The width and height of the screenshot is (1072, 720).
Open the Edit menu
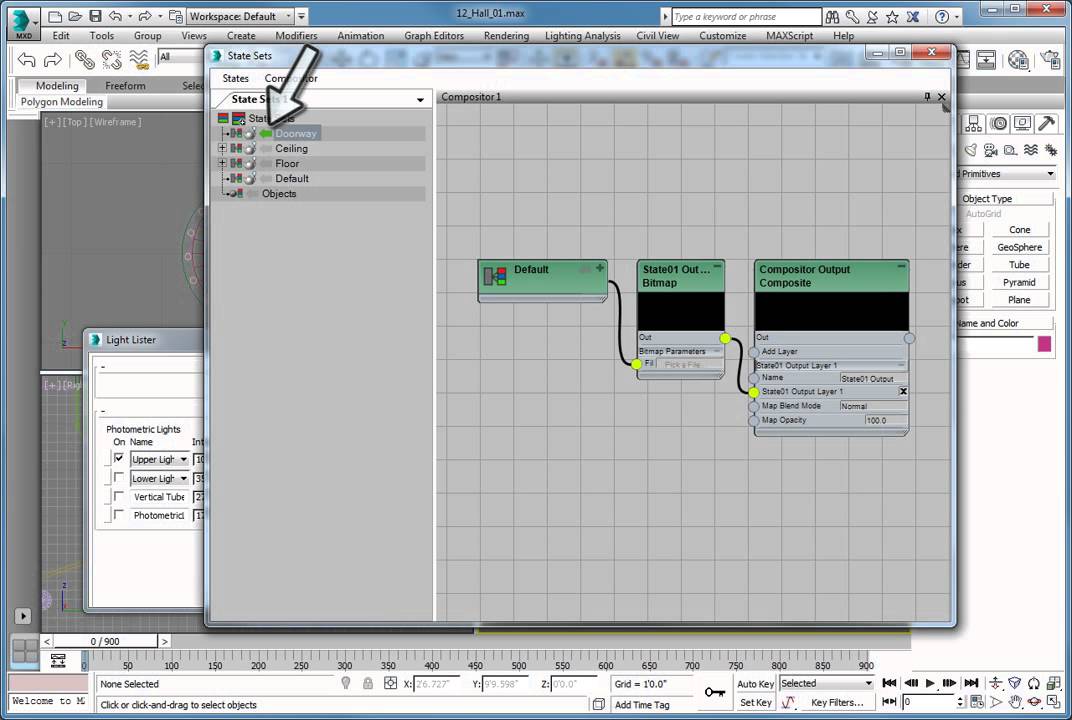click(x=61, y=36)
